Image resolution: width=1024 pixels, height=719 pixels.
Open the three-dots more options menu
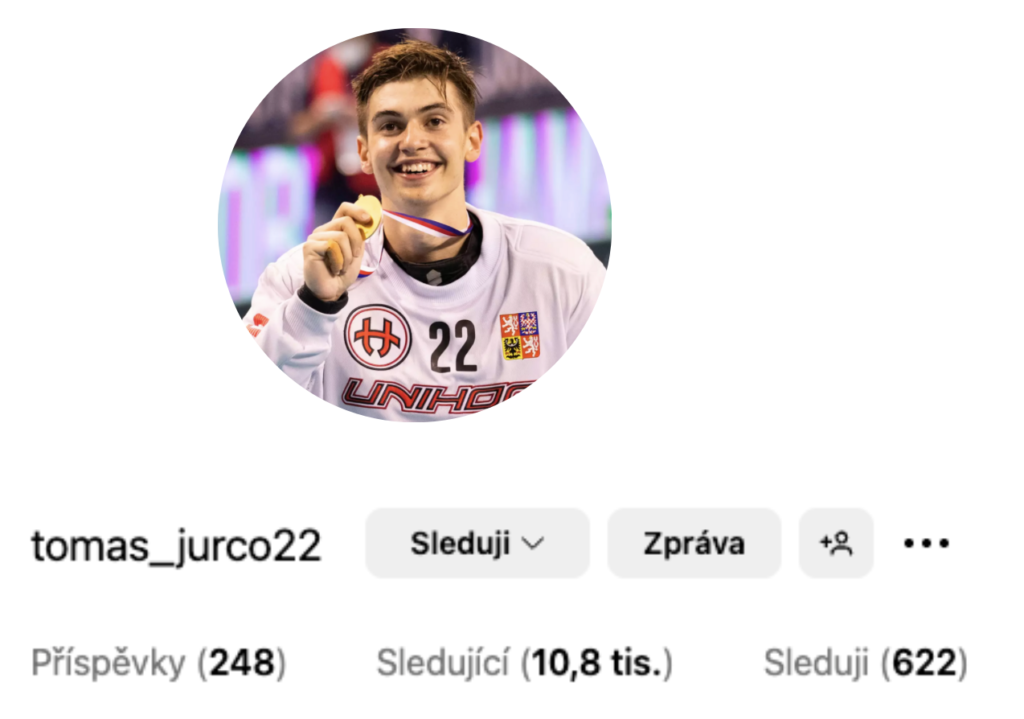(926, 543)
